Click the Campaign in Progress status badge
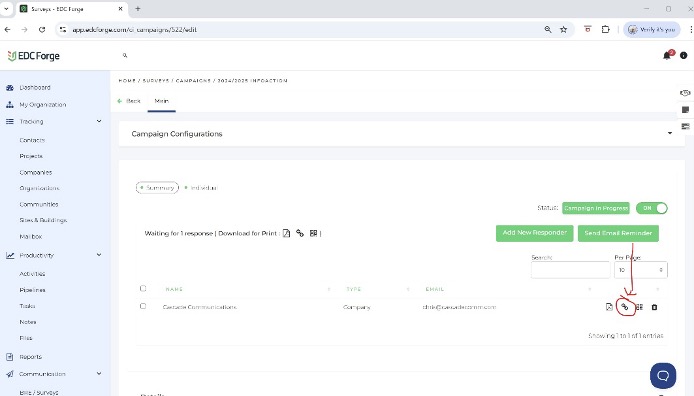The height and width of the screenshot is (396, 694). click(x=596, y=208)
